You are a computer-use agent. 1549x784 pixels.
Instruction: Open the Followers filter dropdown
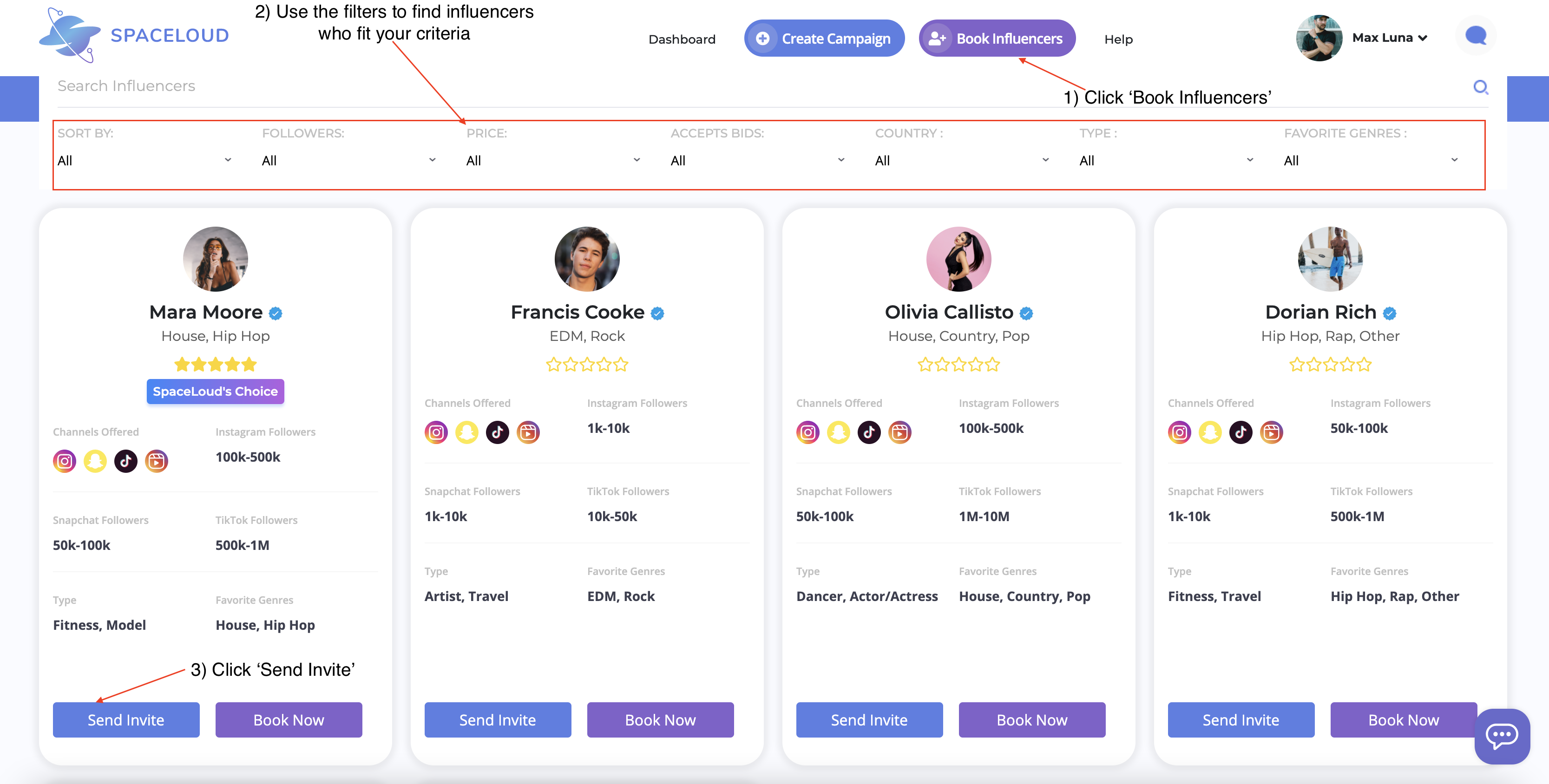[x=349, y=161]
